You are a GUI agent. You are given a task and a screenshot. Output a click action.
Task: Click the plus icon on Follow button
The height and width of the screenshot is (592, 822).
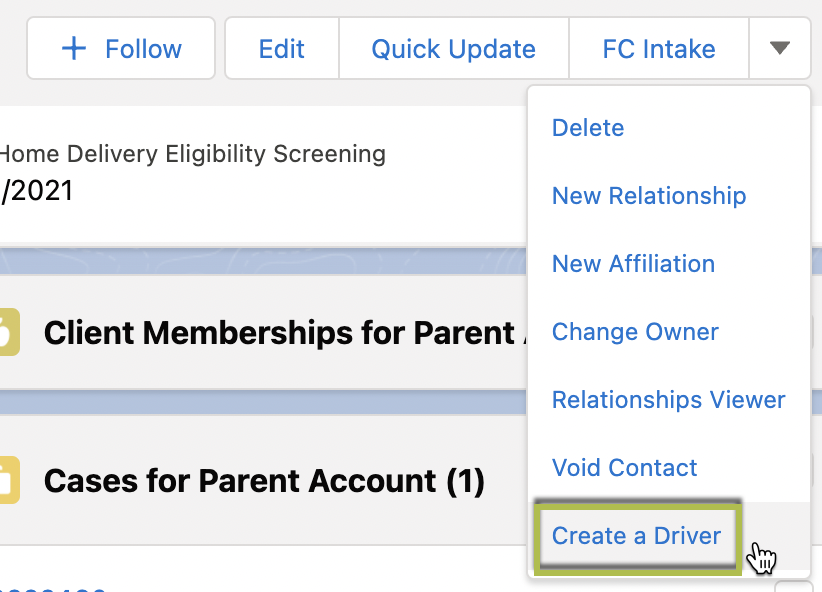74,48
